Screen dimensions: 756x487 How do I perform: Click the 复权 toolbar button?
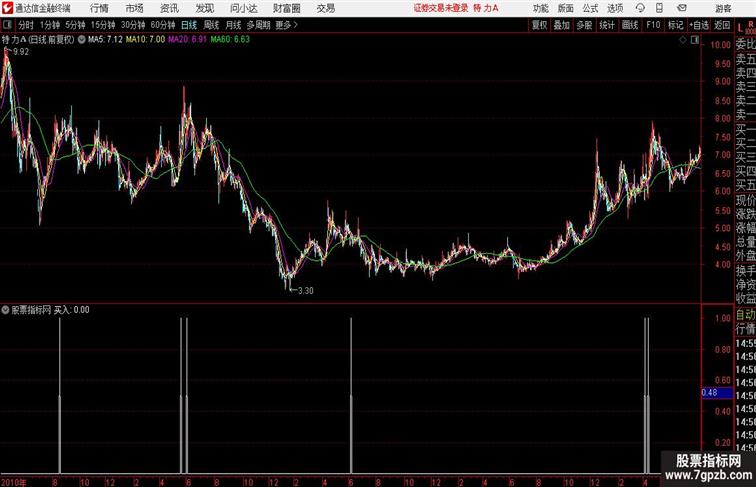coord(539,25)
